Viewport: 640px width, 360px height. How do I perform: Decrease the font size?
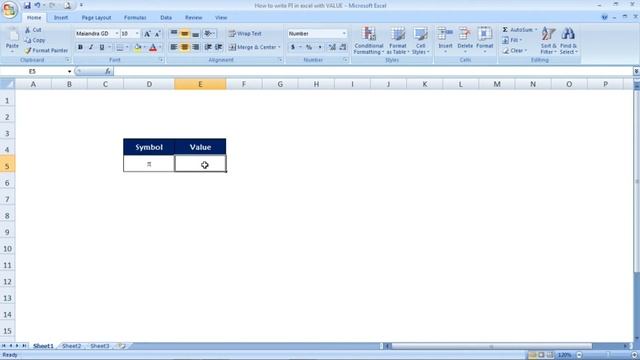coord(158,34)
